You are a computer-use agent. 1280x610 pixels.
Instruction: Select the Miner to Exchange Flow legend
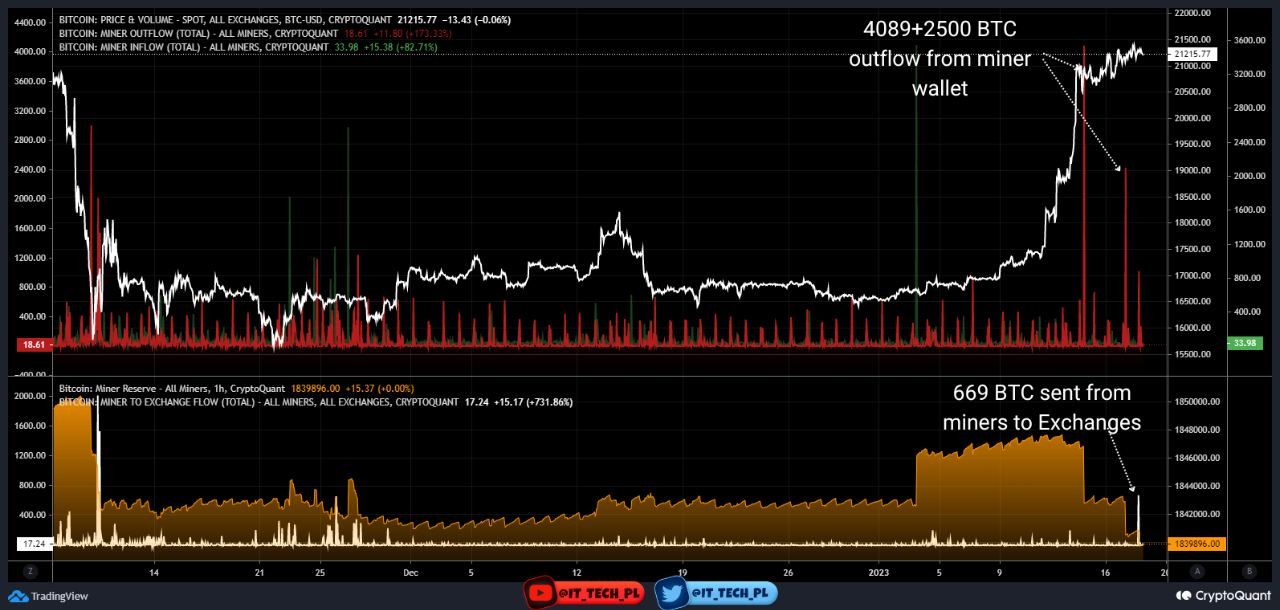pyautogui.click(x=220, y=401)
